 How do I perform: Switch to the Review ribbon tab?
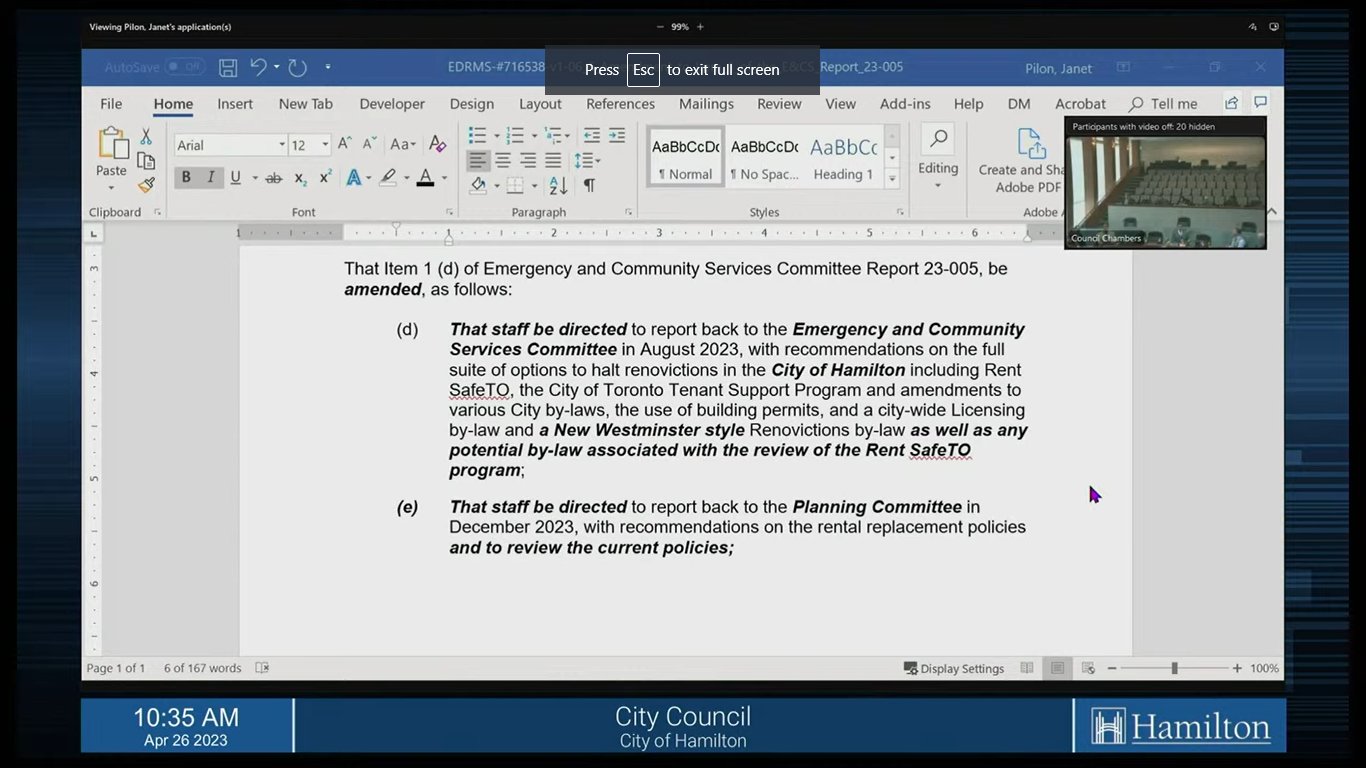[779, 103]
